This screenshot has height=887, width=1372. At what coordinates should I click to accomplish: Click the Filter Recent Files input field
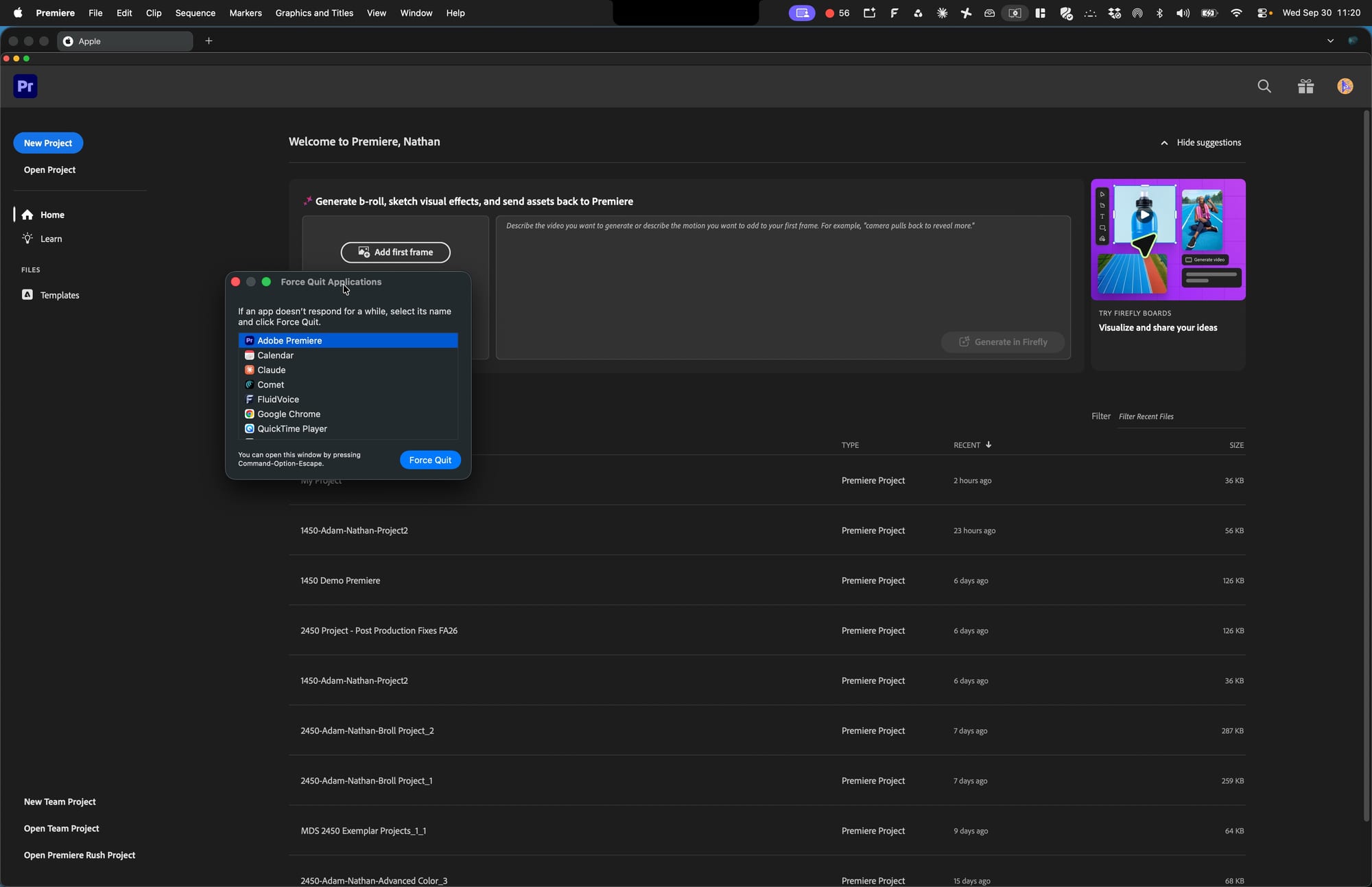click(x=1181, y=416)
